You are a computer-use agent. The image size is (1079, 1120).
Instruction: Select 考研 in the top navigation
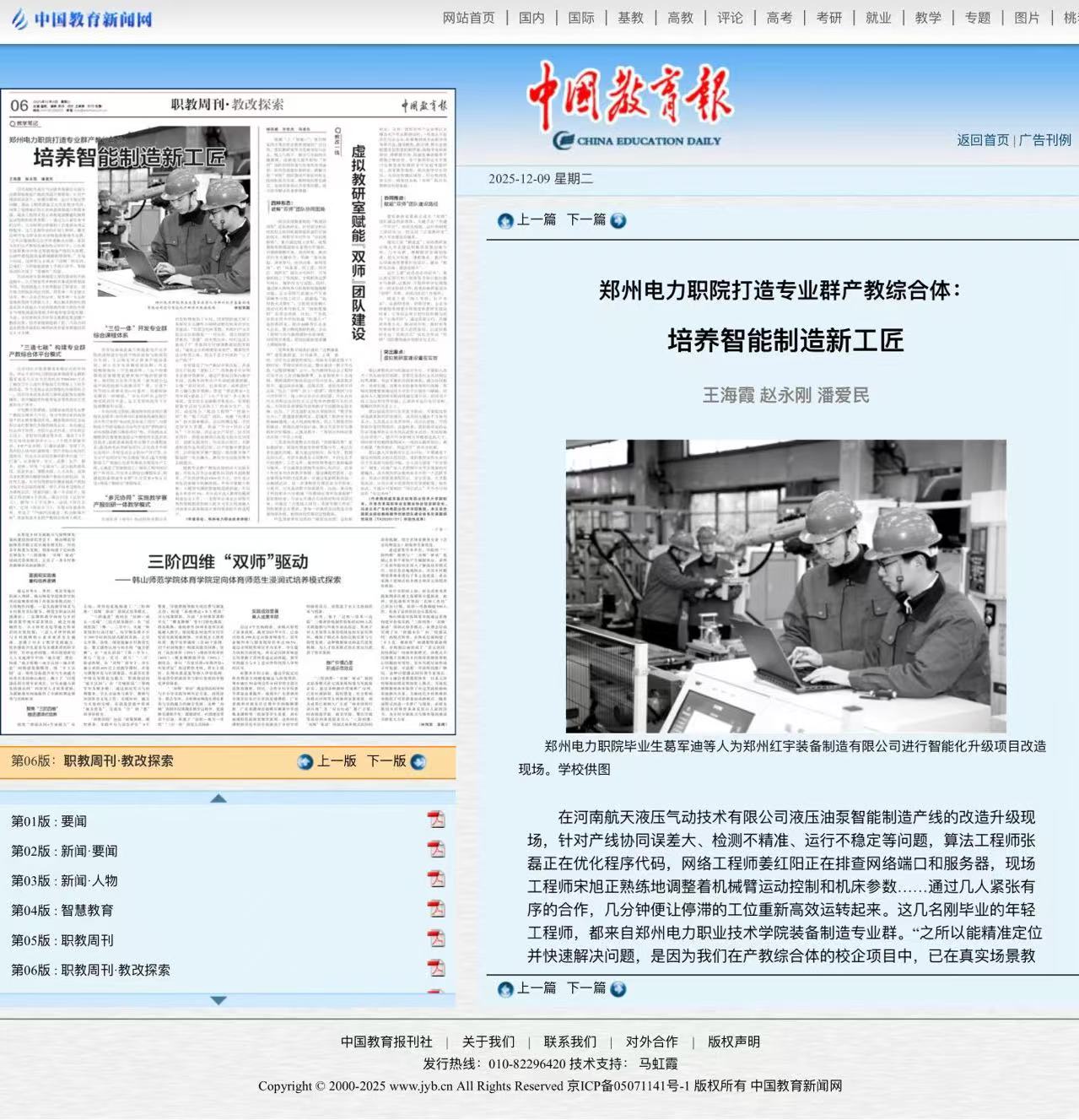coord(828,18)
